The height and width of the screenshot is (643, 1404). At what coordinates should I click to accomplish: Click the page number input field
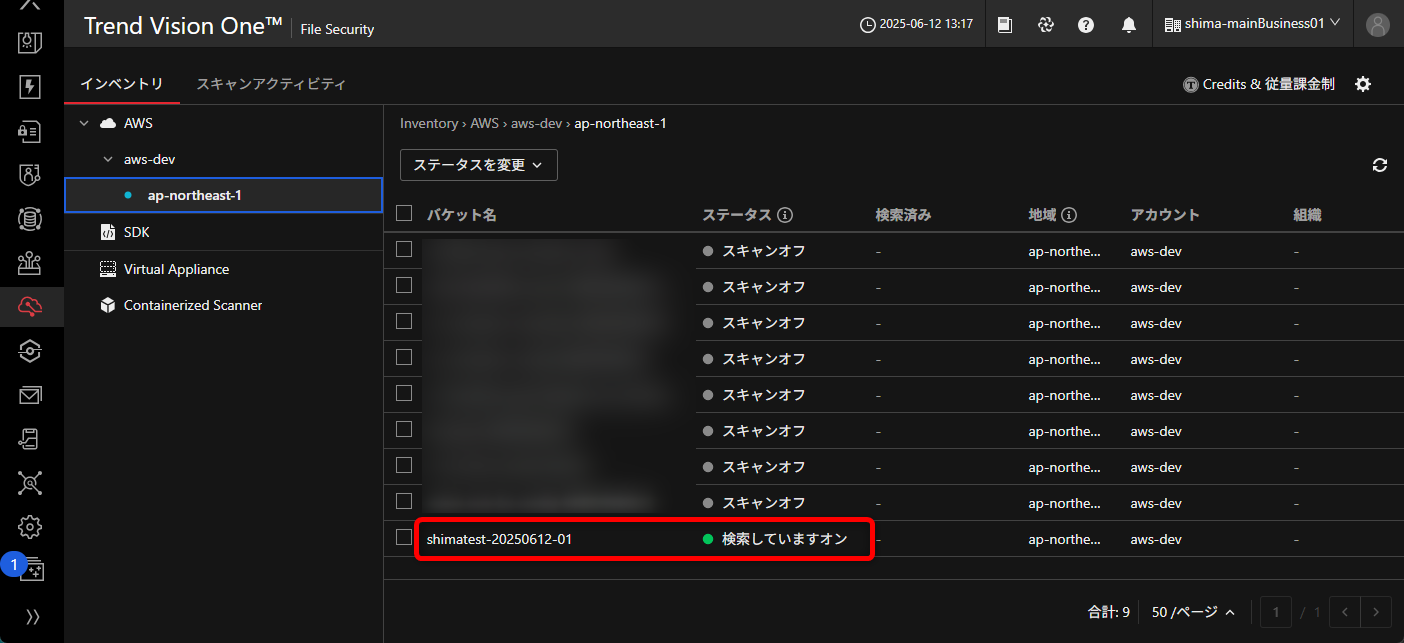[1276, 612]
